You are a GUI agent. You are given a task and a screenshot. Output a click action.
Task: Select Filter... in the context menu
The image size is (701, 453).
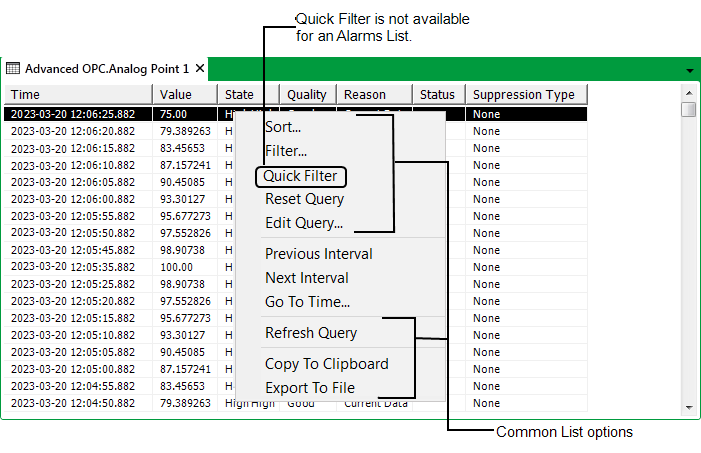pyautogui.click(x=286, y=152)
